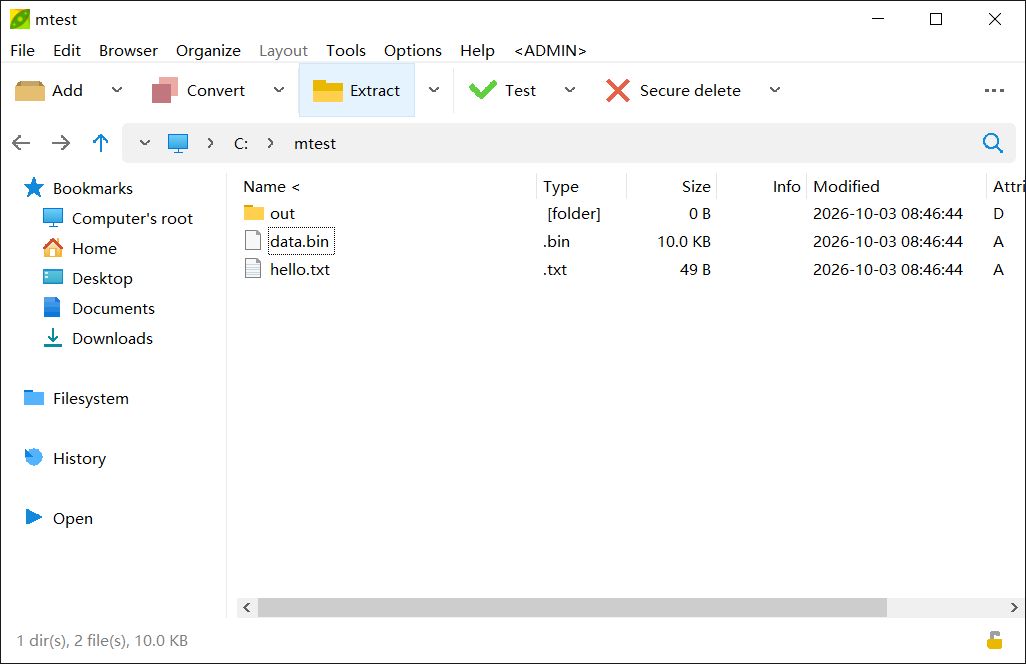This screenshot has width=1026, height=664.
Task: Click the [folder] type cell
Action: point(574,213)
